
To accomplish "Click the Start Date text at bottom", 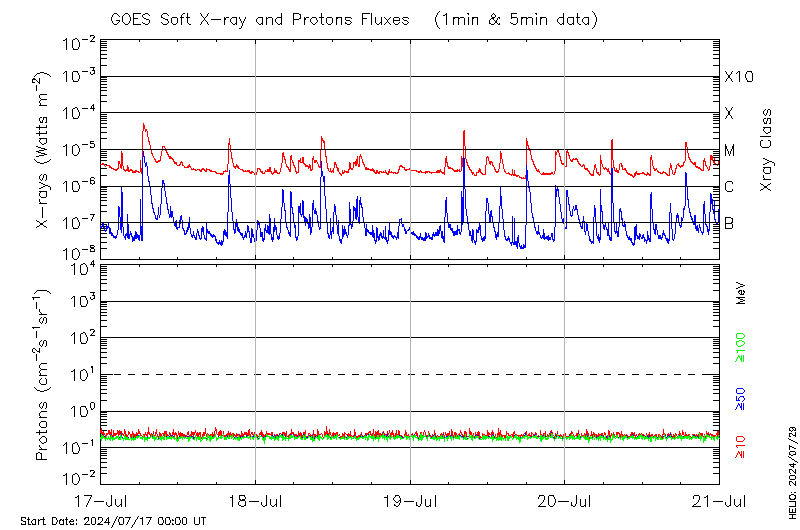I will [113, 521].
